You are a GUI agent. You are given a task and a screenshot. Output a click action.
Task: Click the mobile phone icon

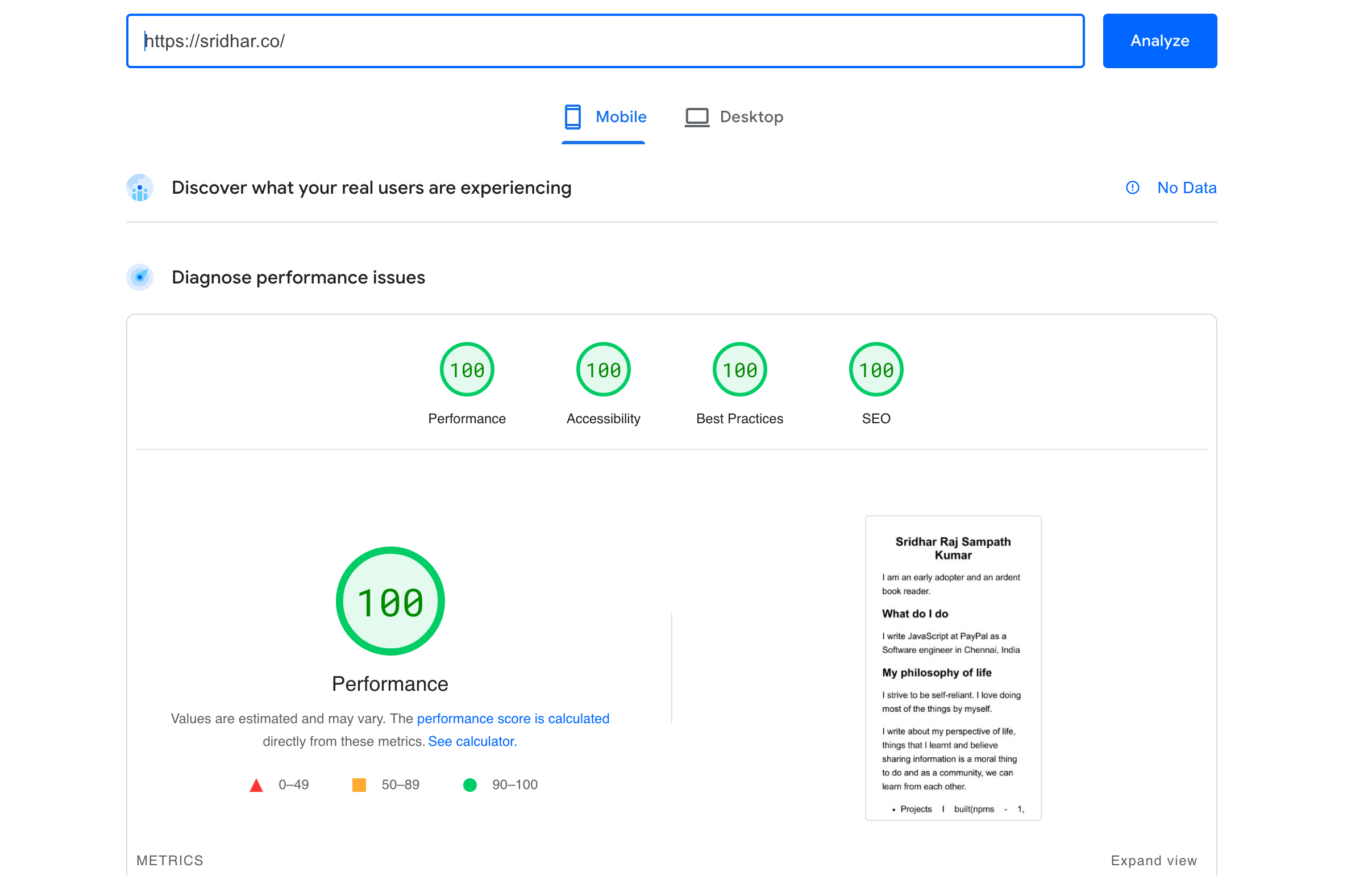point(573,118)
